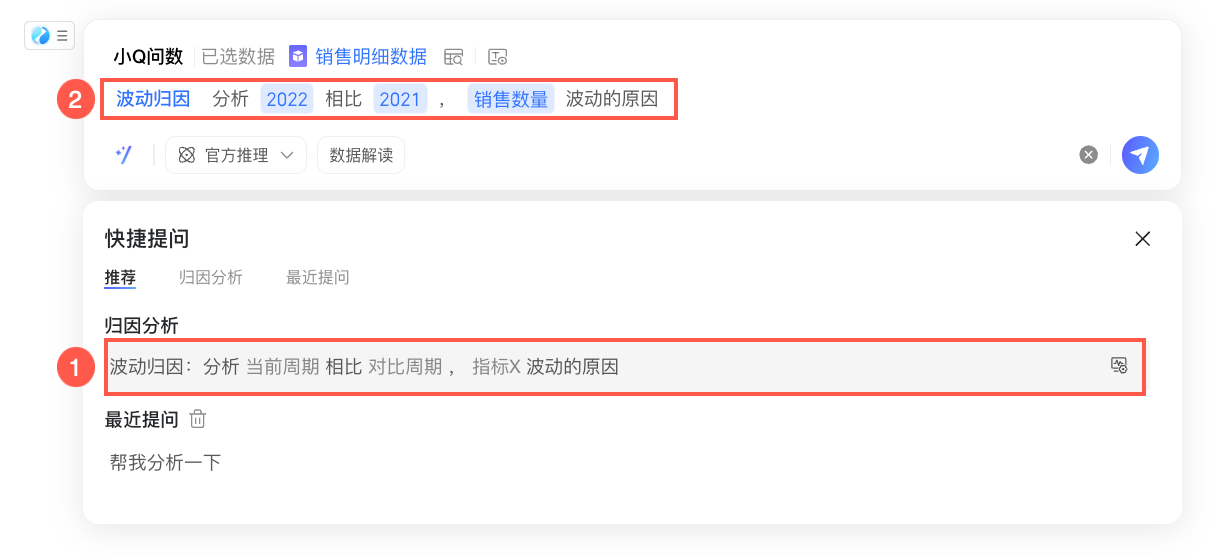This screenshot has width=1220, height=558.
Task: Select the 2022 period token
Action: 287,99
